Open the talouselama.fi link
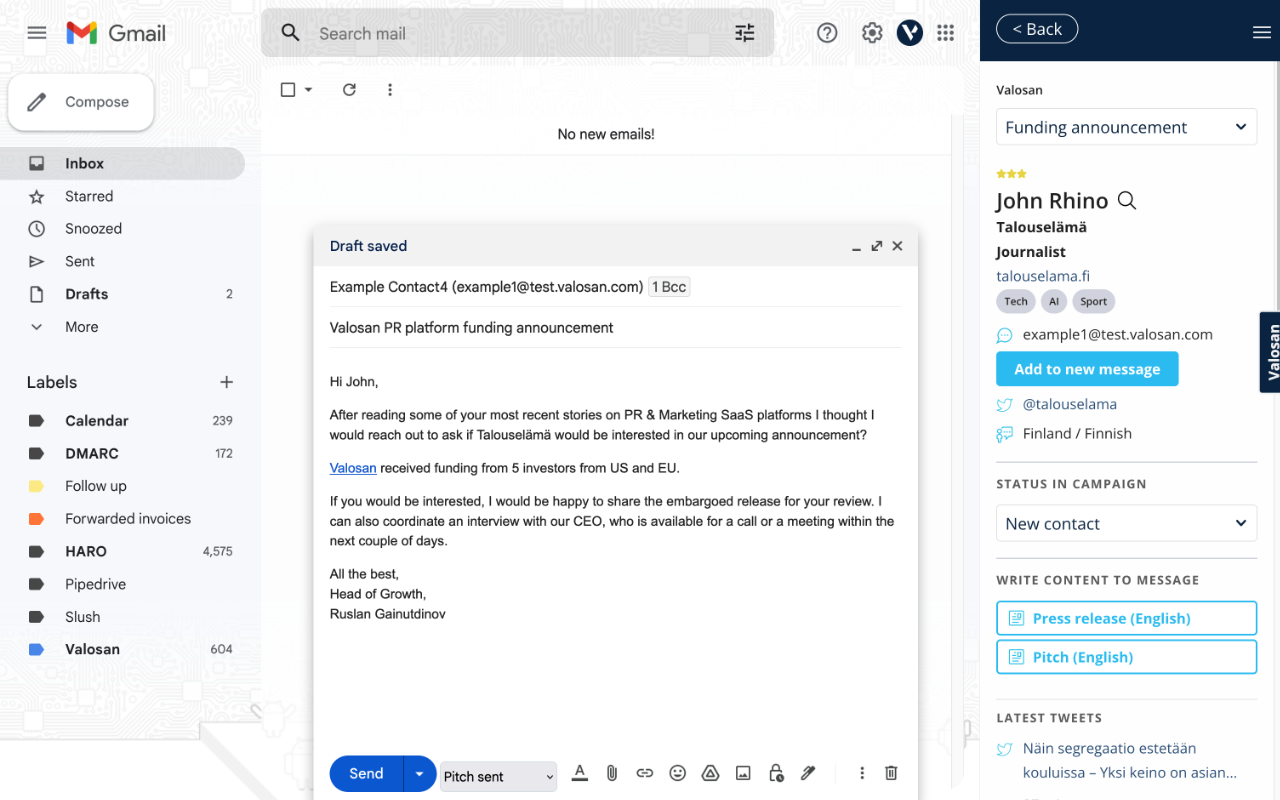 pos(1043,276)
